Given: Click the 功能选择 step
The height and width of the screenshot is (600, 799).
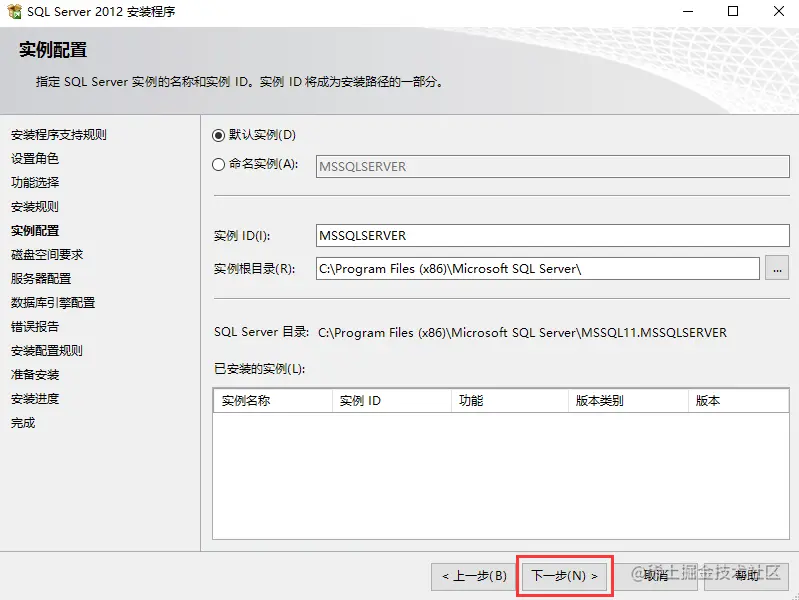Looking at the screenshot, I should (35, 182).
